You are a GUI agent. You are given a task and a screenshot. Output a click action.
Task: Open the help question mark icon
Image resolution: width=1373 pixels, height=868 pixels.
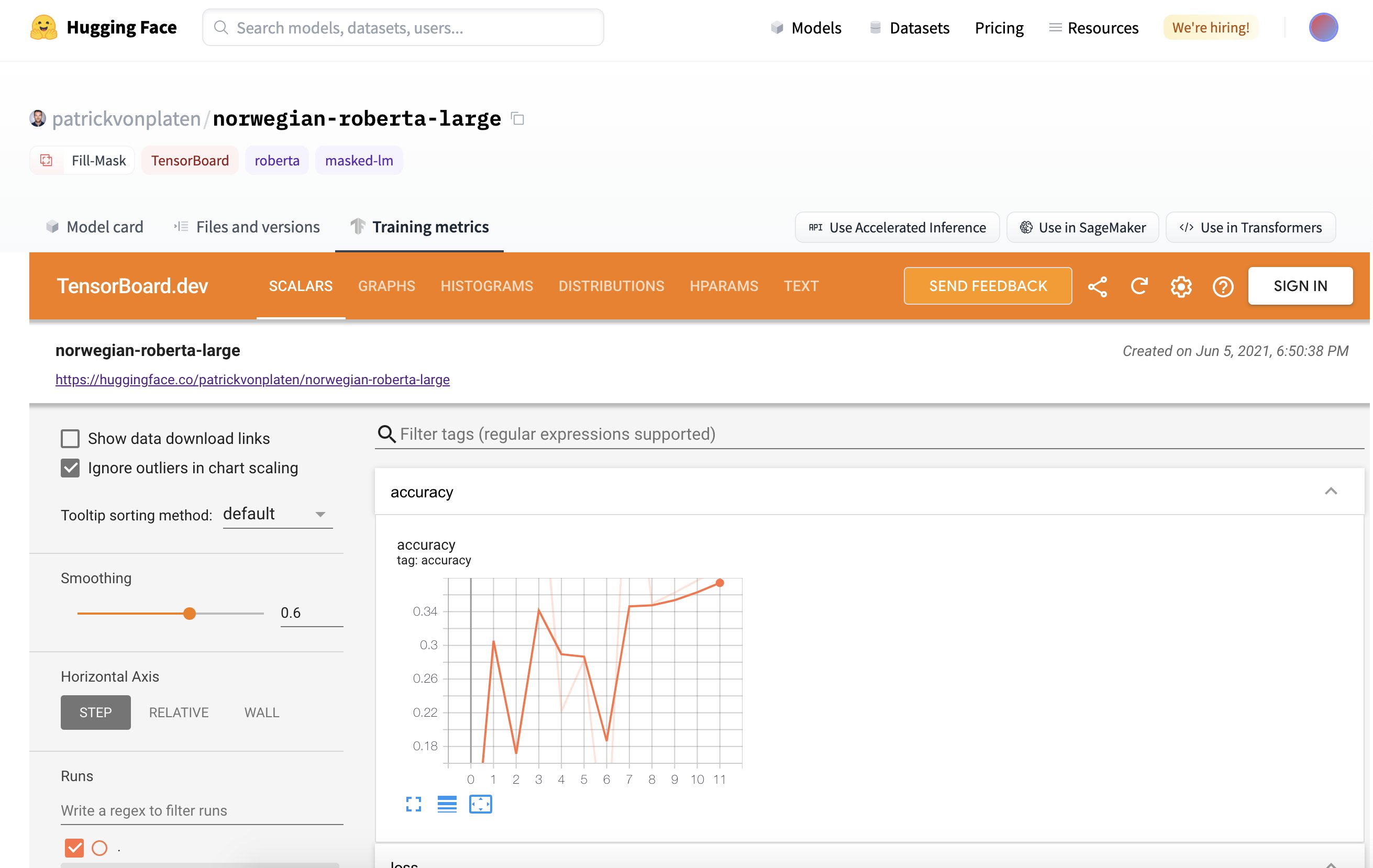(x=1223, y=286)
